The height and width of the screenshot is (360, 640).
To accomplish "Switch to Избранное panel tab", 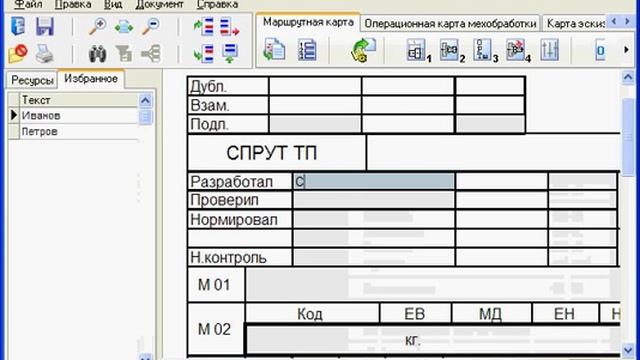I will [91, 79].
